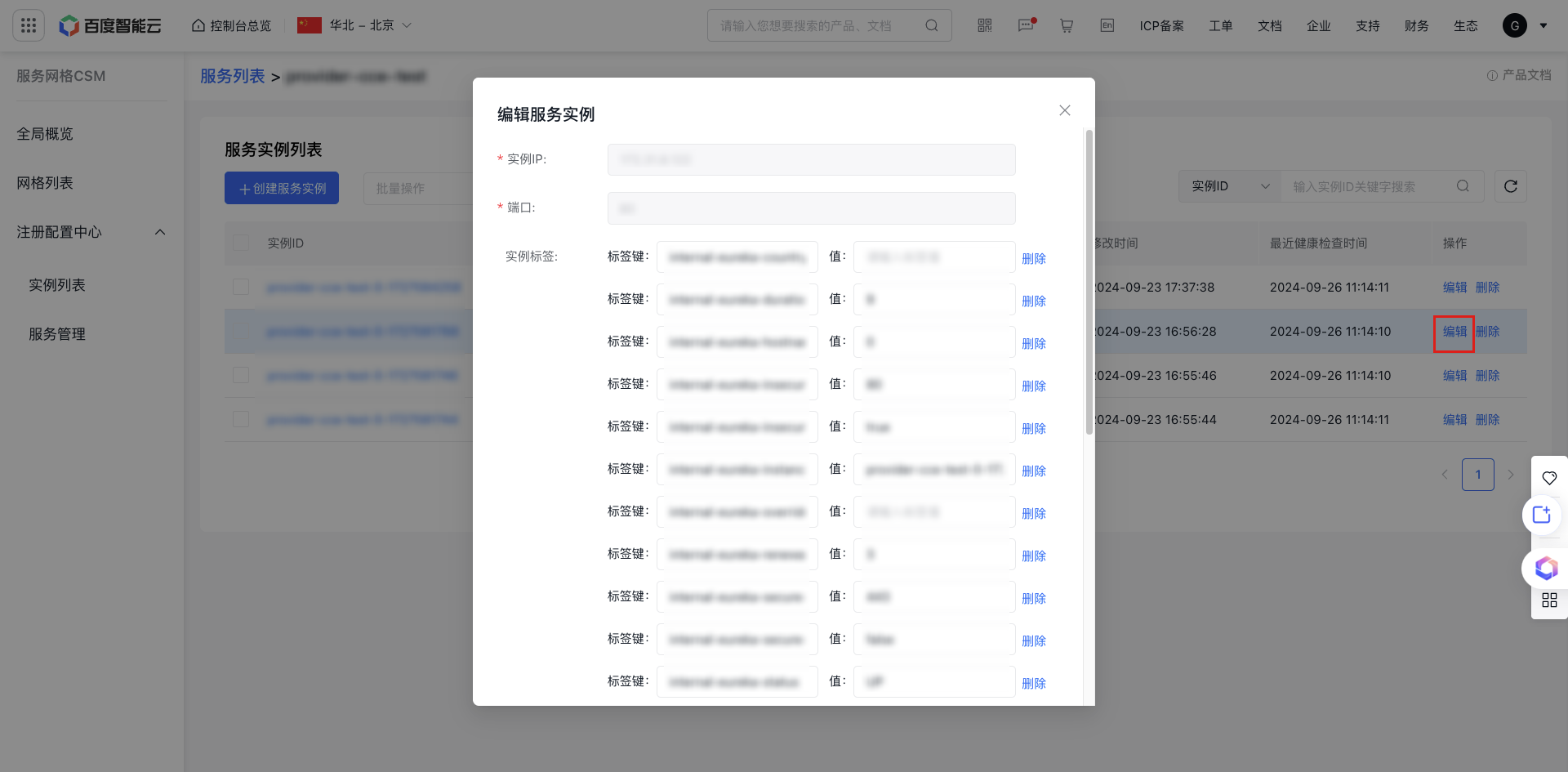Click the 产品文档 help link

pyautogui.click(x=1519, y=75)
